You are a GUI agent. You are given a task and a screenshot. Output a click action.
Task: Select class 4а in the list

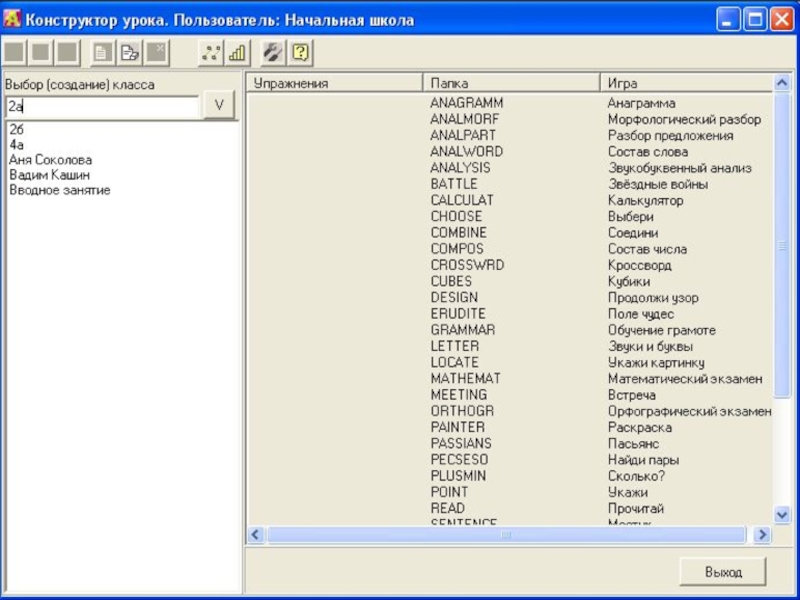[17, 145]
